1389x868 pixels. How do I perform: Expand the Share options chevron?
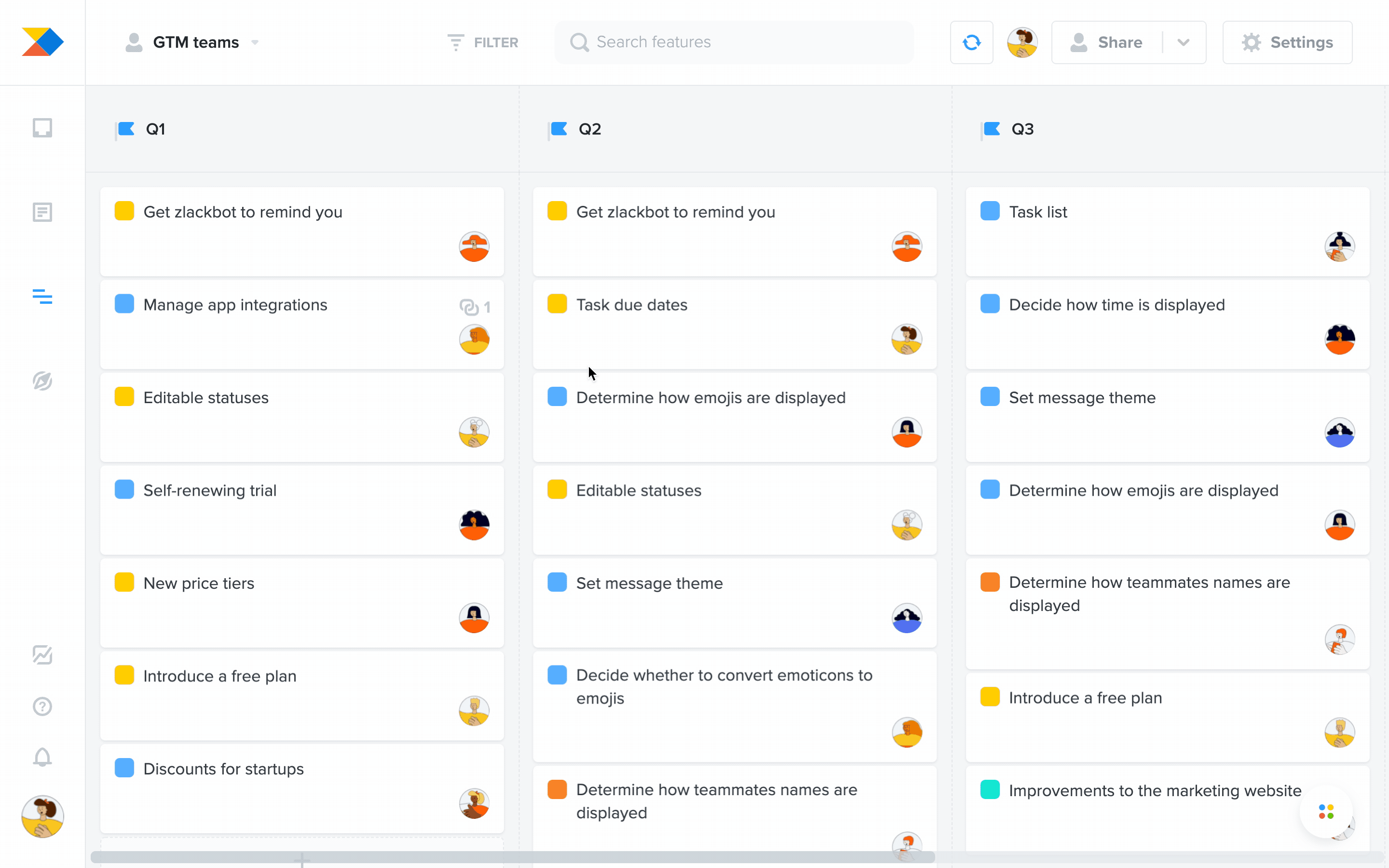tap(1184, 42)
